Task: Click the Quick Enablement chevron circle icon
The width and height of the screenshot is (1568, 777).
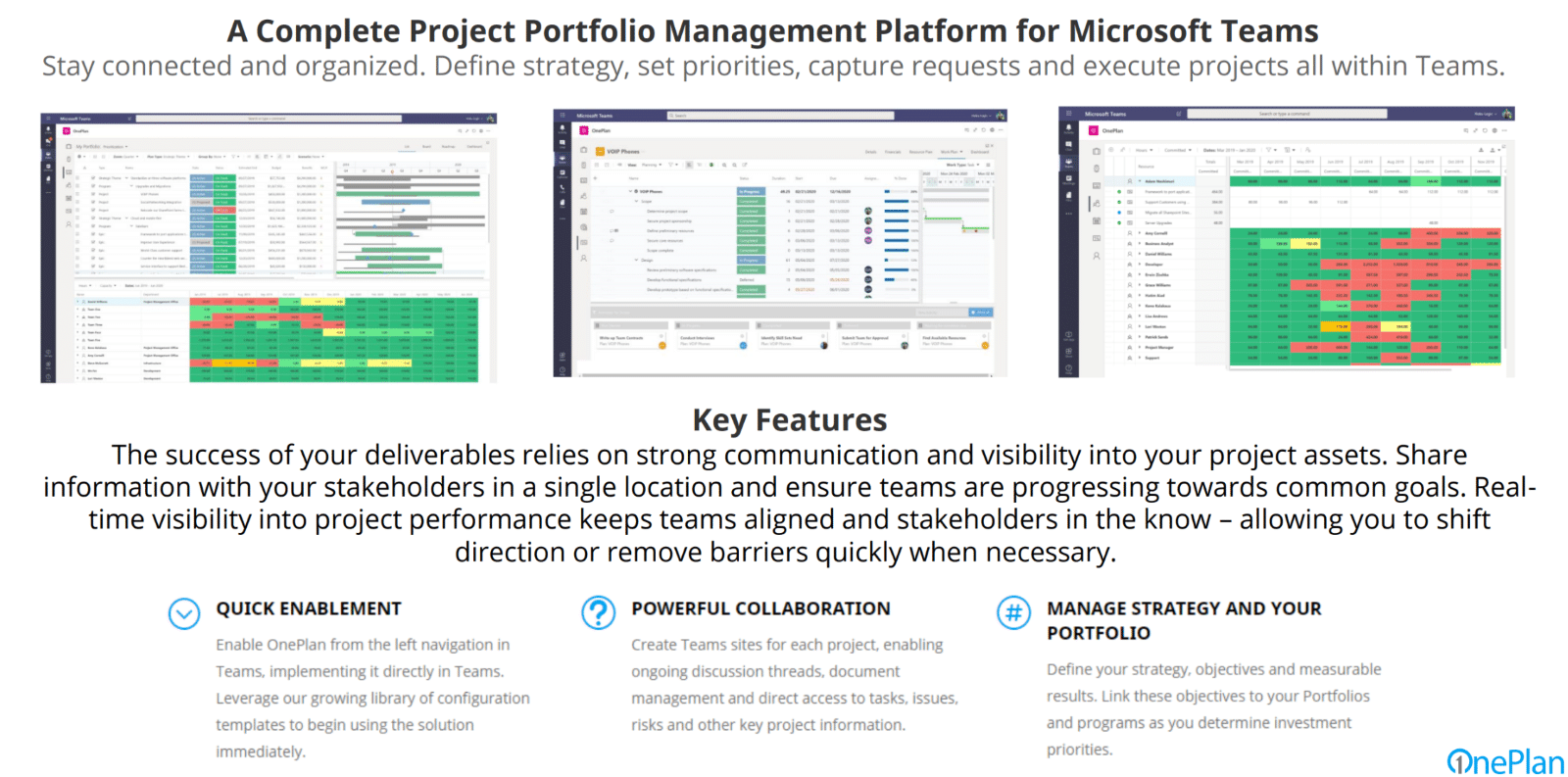Action: [184, 613]
